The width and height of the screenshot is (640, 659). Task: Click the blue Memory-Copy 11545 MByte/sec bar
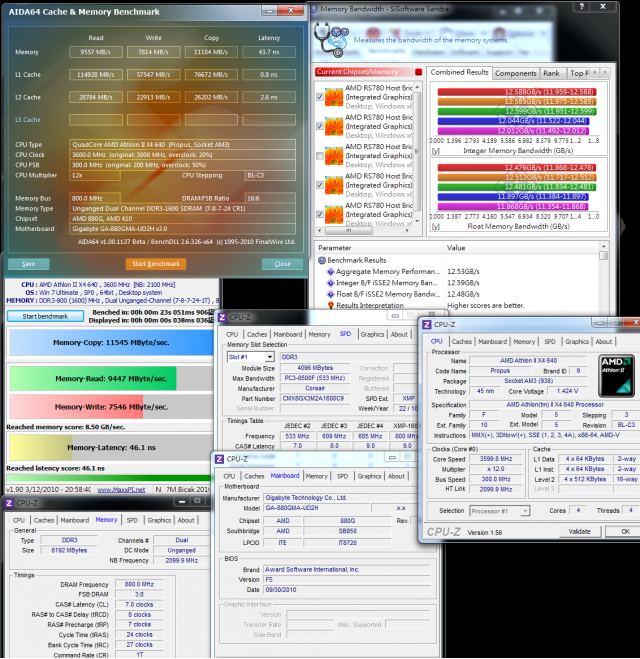click(x=111, y=343)
